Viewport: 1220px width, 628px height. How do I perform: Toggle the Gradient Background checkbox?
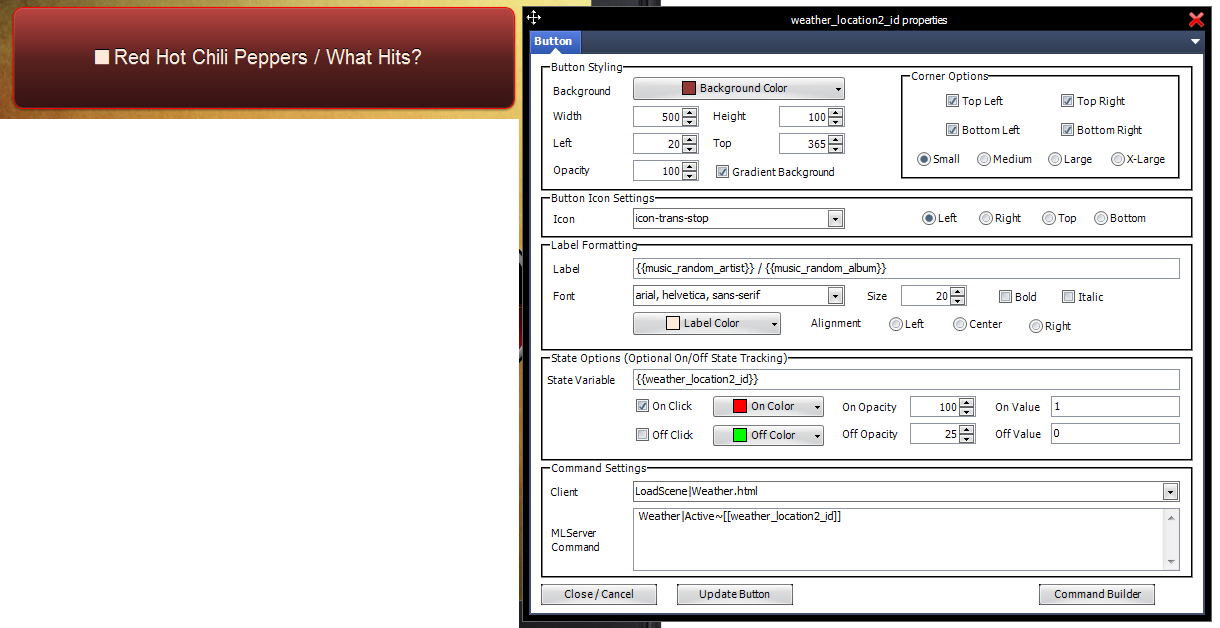(723, 172)
